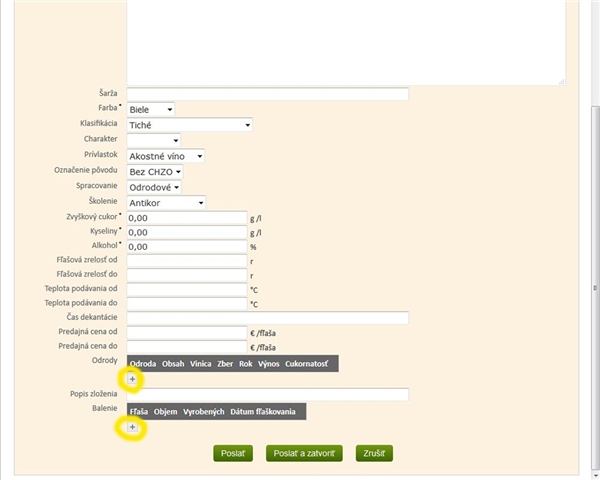
Task: Add a new row under Balenie table
Action: [132, 427]
